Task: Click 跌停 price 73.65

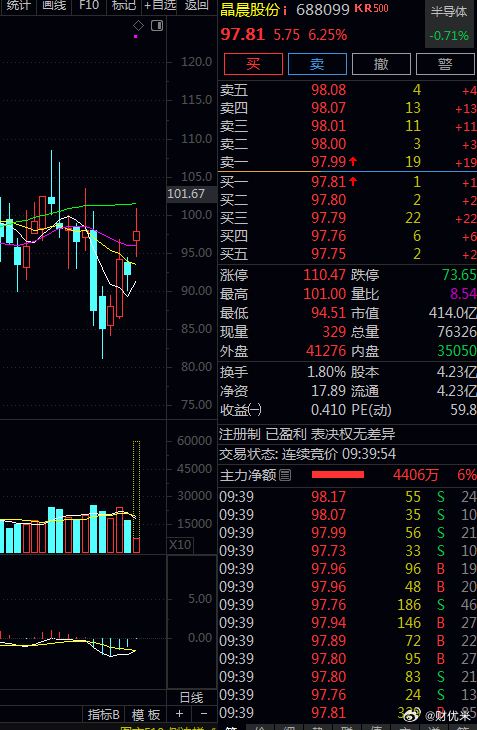Action: [x=459, y=275]
